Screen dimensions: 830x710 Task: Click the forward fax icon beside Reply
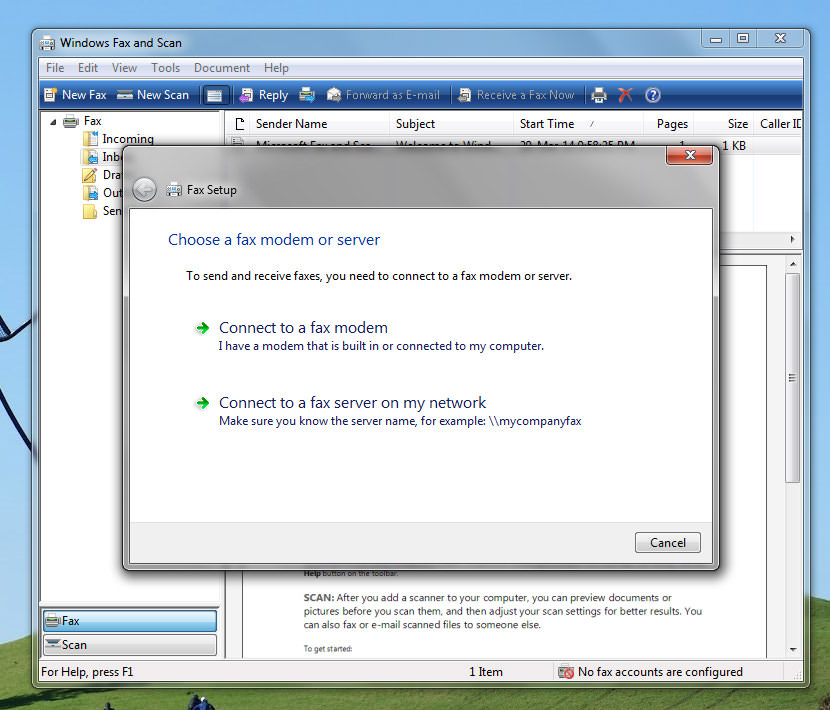307,95
